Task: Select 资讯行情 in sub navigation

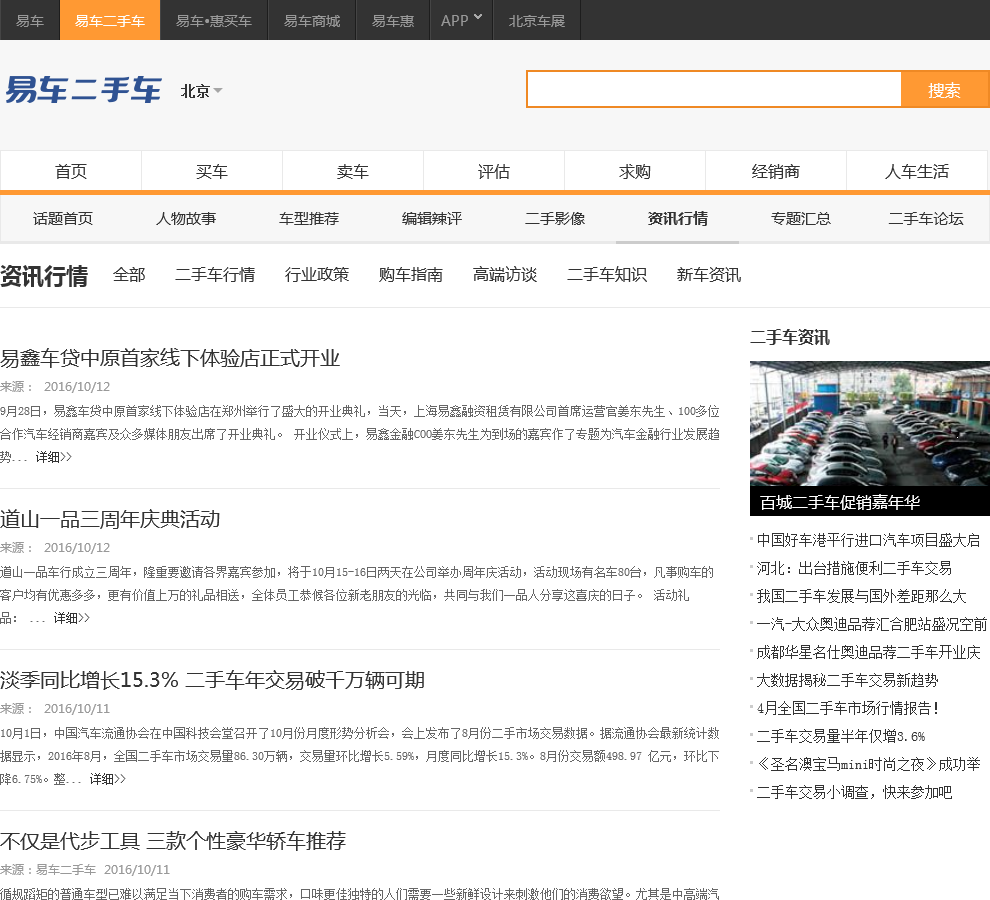Action: point(677,219)
